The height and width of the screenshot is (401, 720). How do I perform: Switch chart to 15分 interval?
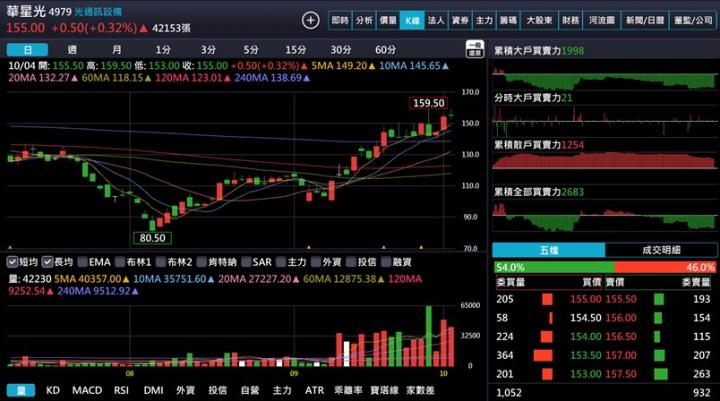295,50
